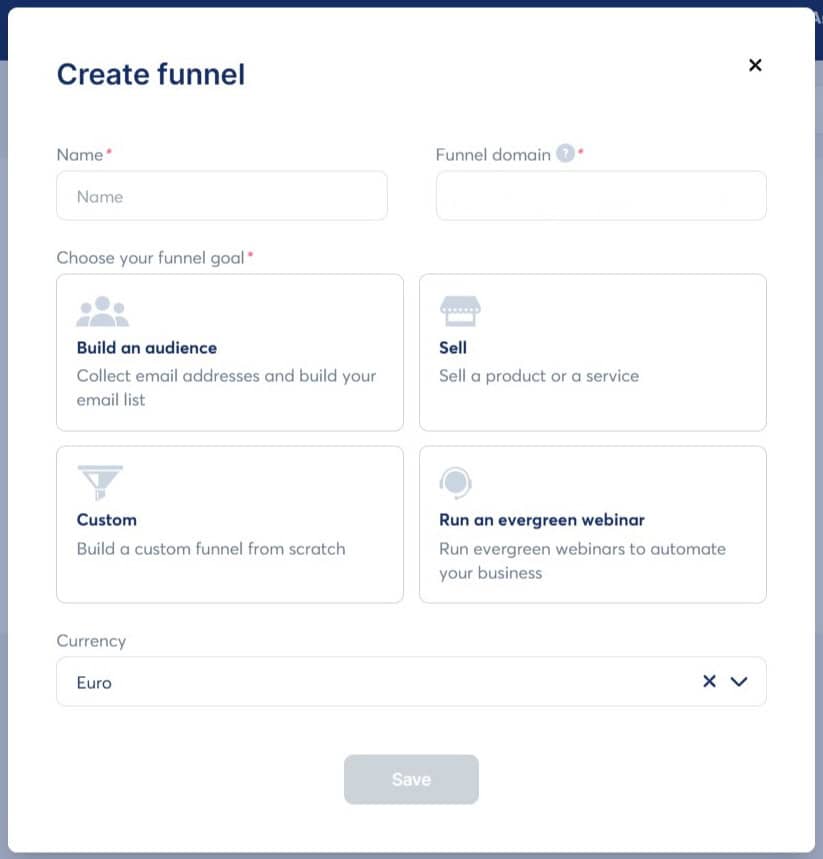The height and width of the screenshot is (859, 823).
Task: Choose the Sell a product goal card
Action: (x=592, y=351)
